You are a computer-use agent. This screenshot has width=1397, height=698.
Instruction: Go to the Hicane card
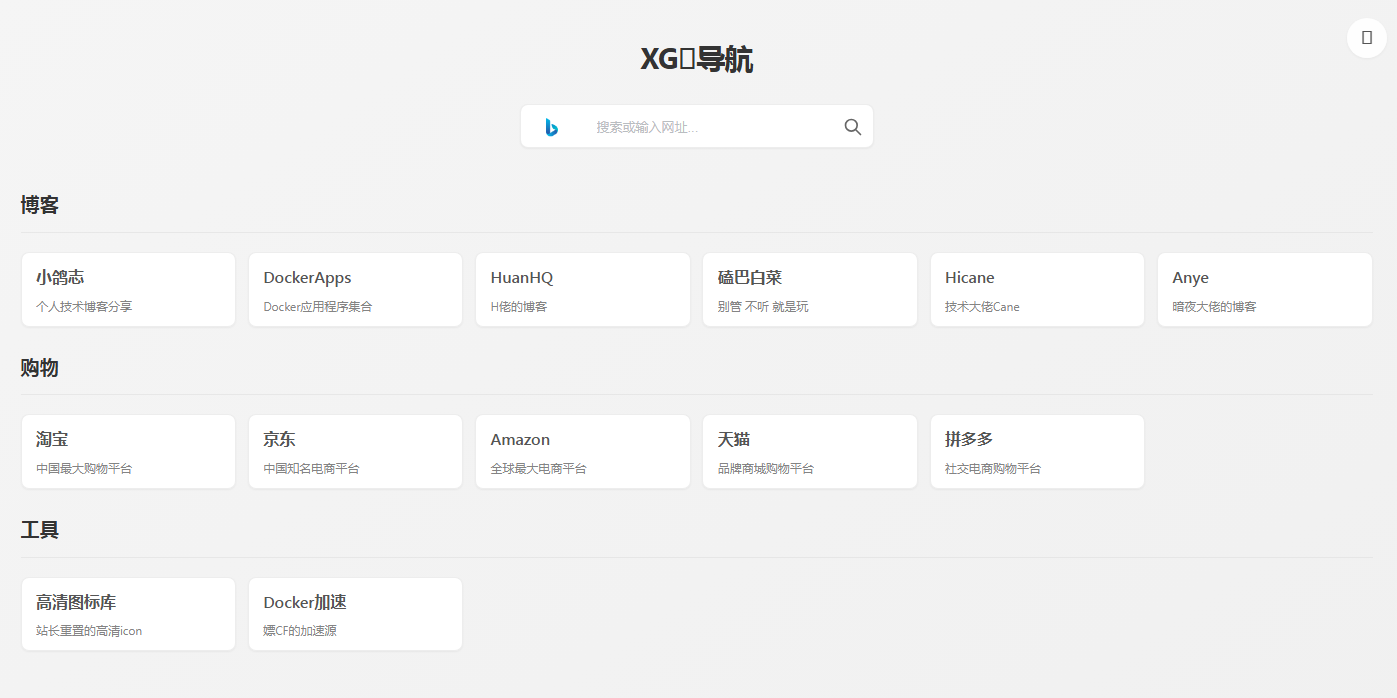1037,289
